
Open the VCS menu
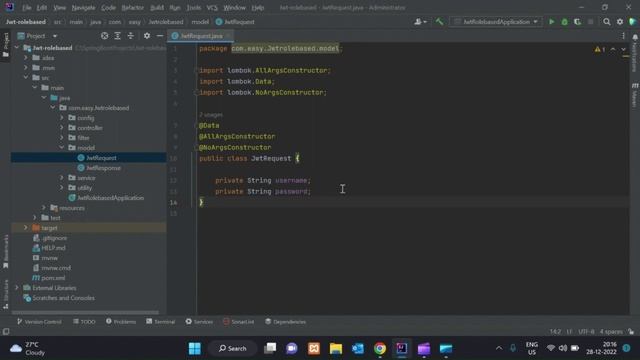tap(212, 8)
